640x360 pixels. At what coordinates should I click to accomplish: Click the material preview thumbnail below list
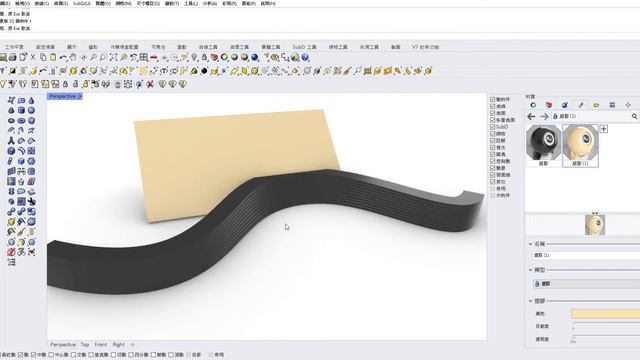pos(595,225)
